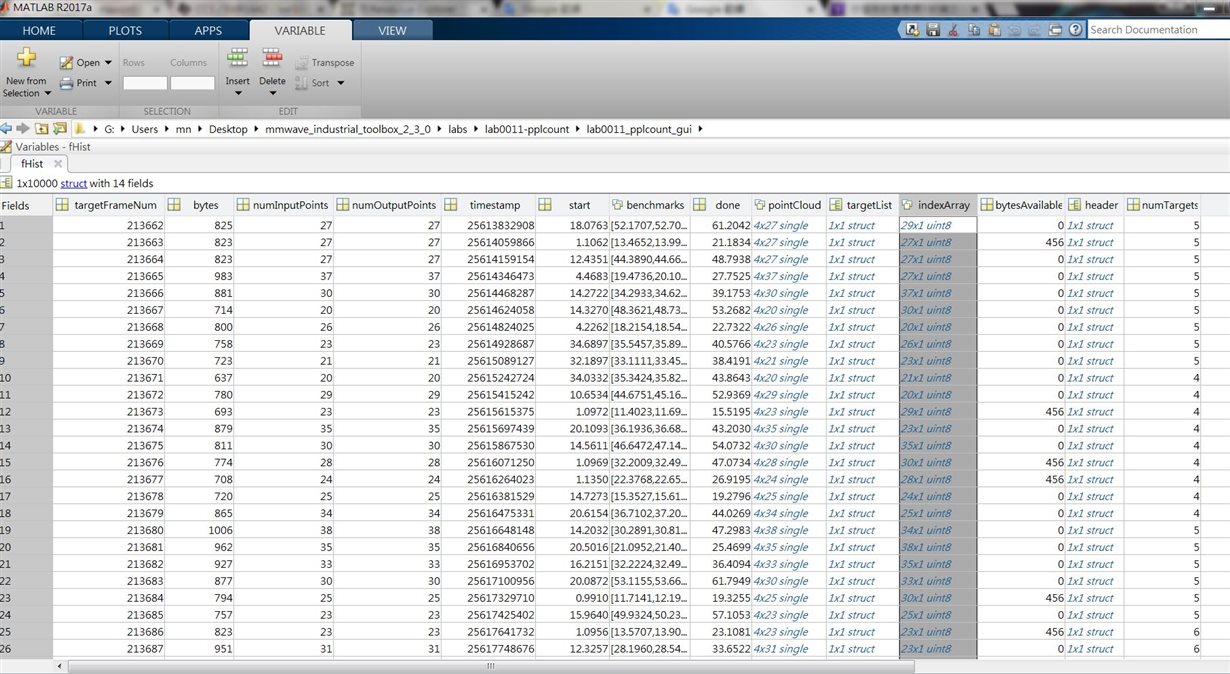The width and height of the screenshot is (1230, 674).
Task: Expand the address bar arrow after Desktop
Action: pyautogui.click(x=256, y=129)
